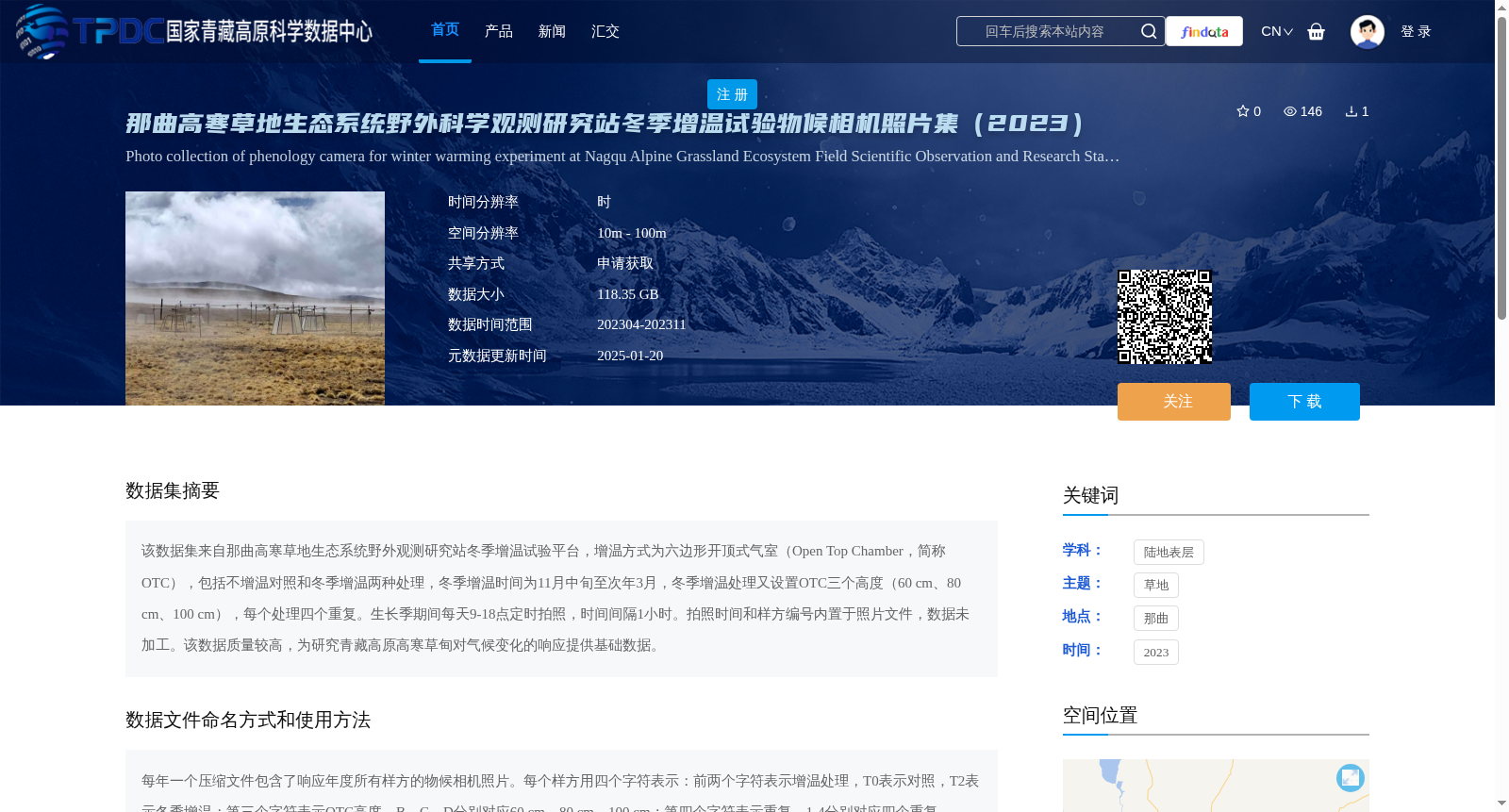
Task: Click the 202304-202311 time range value
Action: (x=641, y=324)
